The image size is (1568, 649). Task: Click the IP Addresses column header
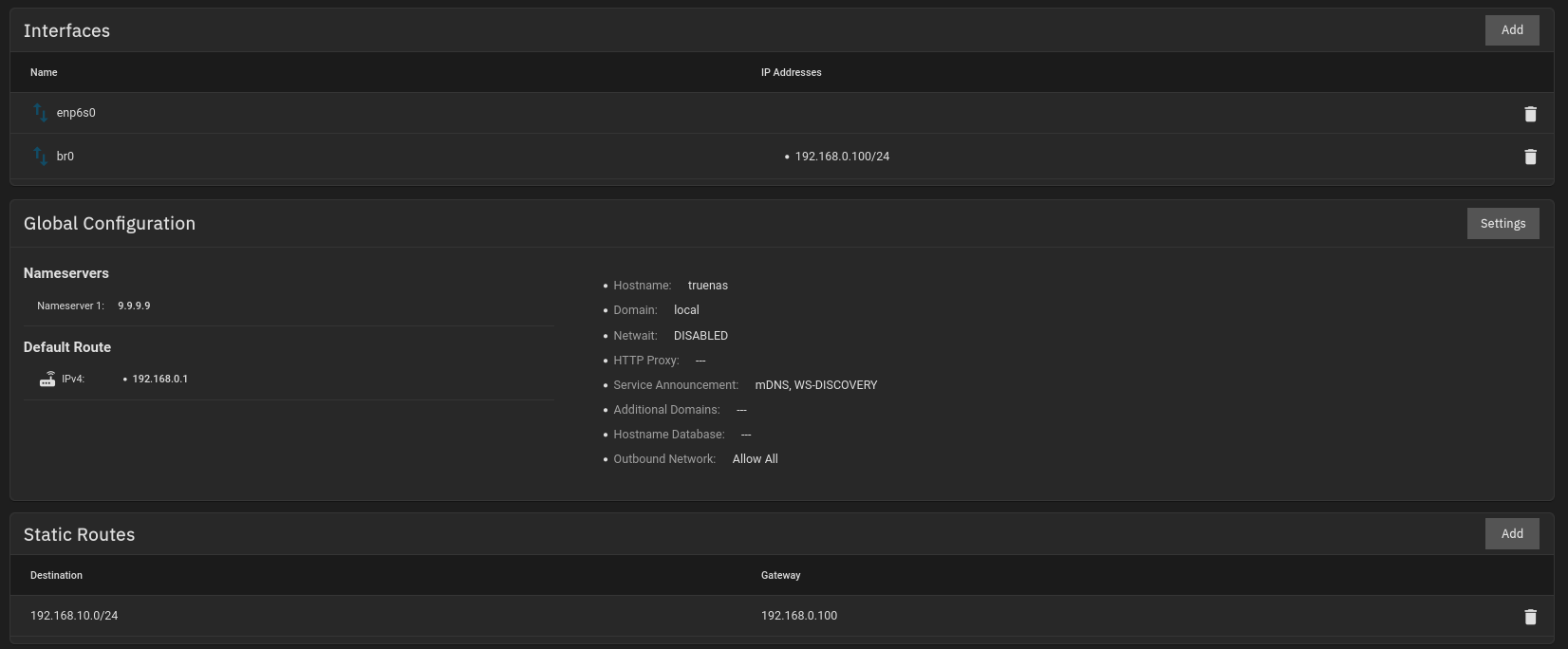pyautogui.click(x=791, y=72)
